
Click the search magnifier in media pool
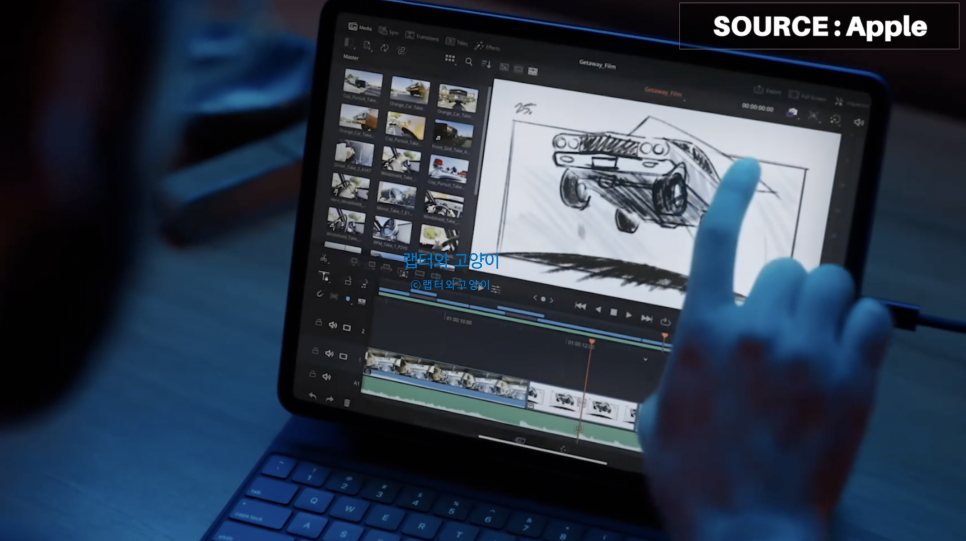[469, 62]
